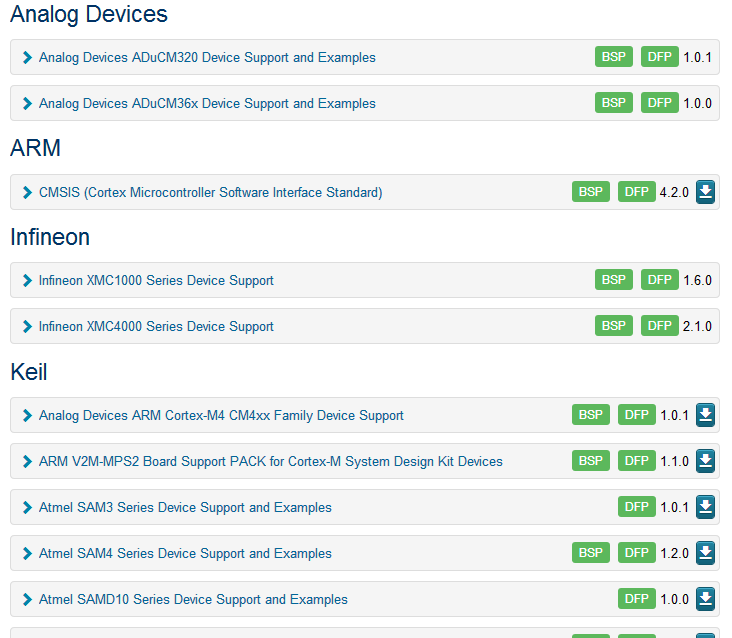The height and width of the screenshot is (638, 732).
Task: Click the Analog Devices section heading
Action: [x=89, y=14]
